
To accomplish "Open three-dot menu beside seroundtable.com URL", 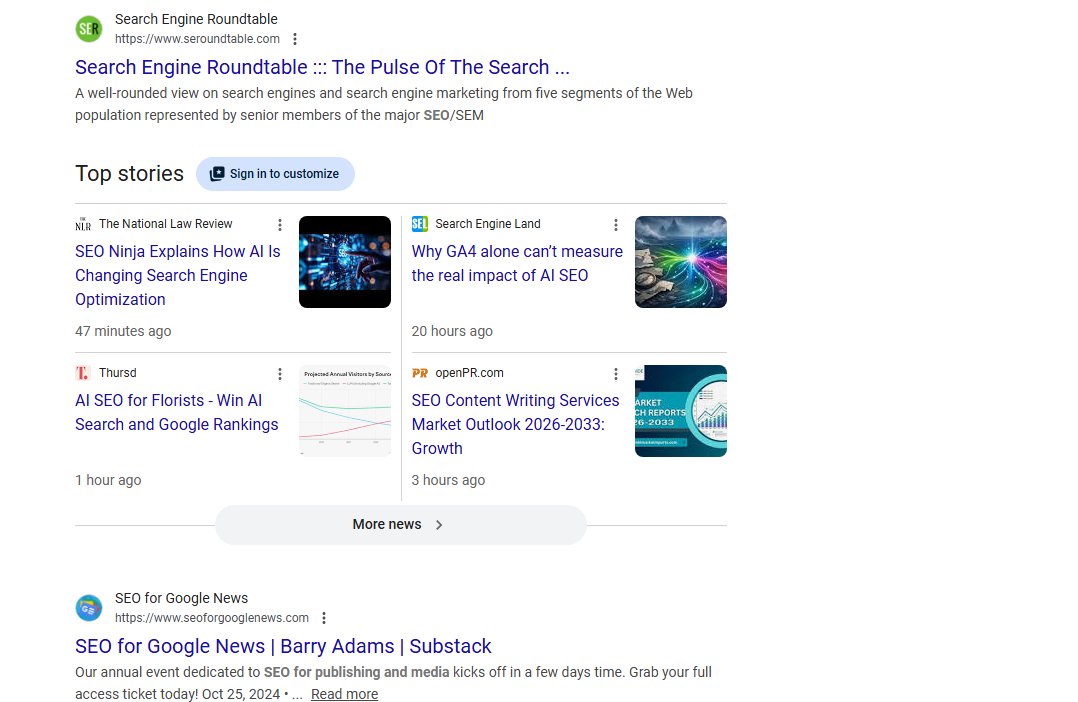I will [295, 39].
